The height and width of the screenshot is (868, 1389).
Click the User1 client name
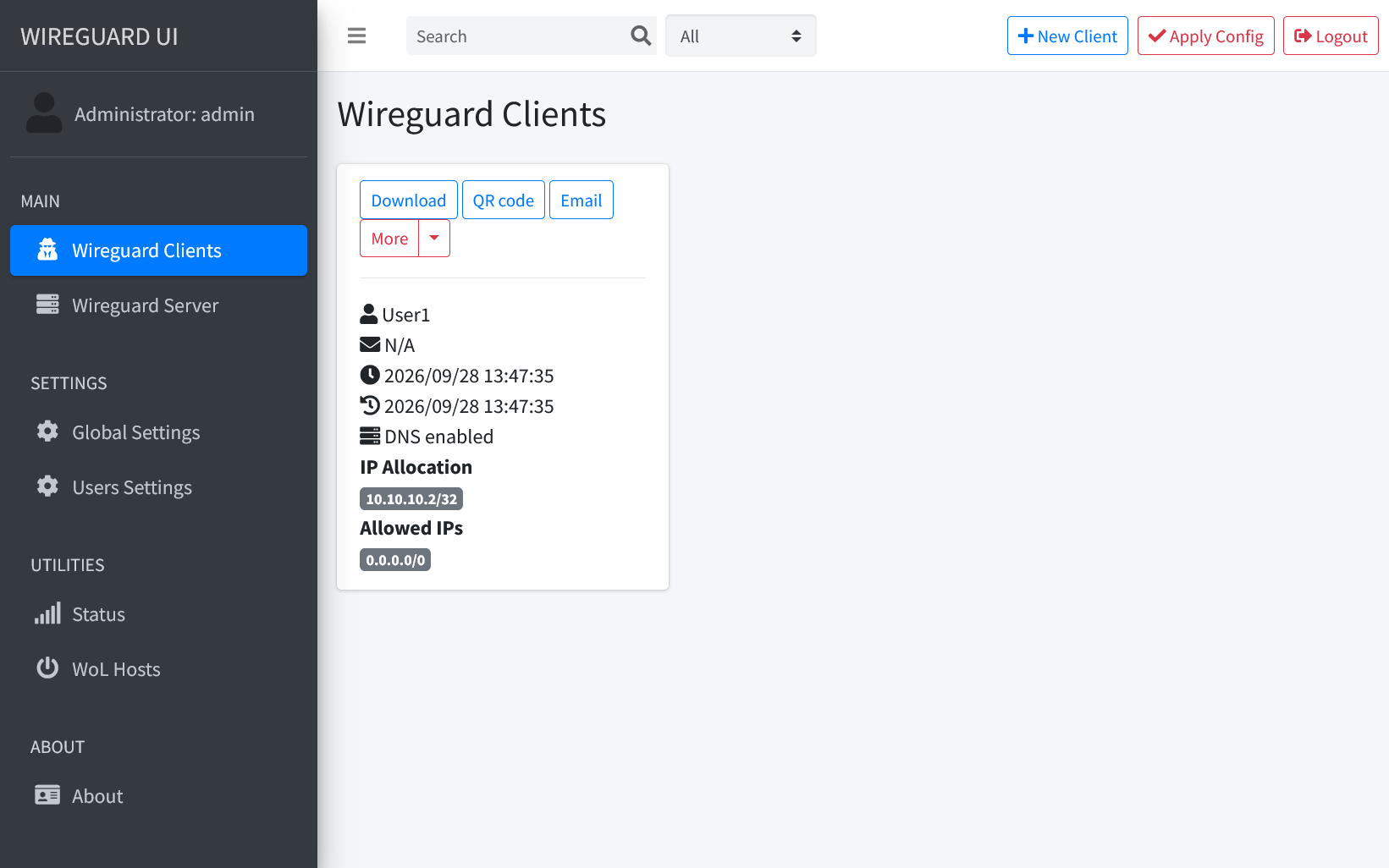(x=406, y=315)
